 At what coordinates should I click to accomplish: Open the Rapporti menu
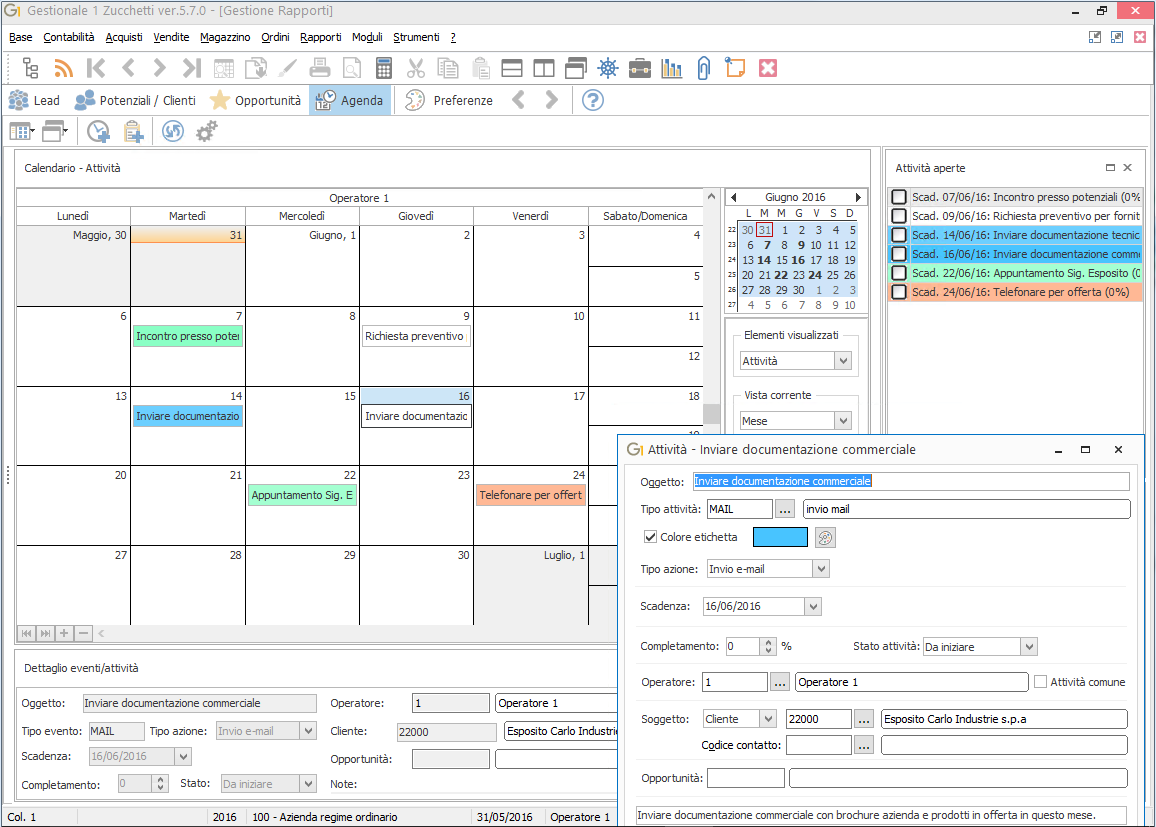click(320, 37)
